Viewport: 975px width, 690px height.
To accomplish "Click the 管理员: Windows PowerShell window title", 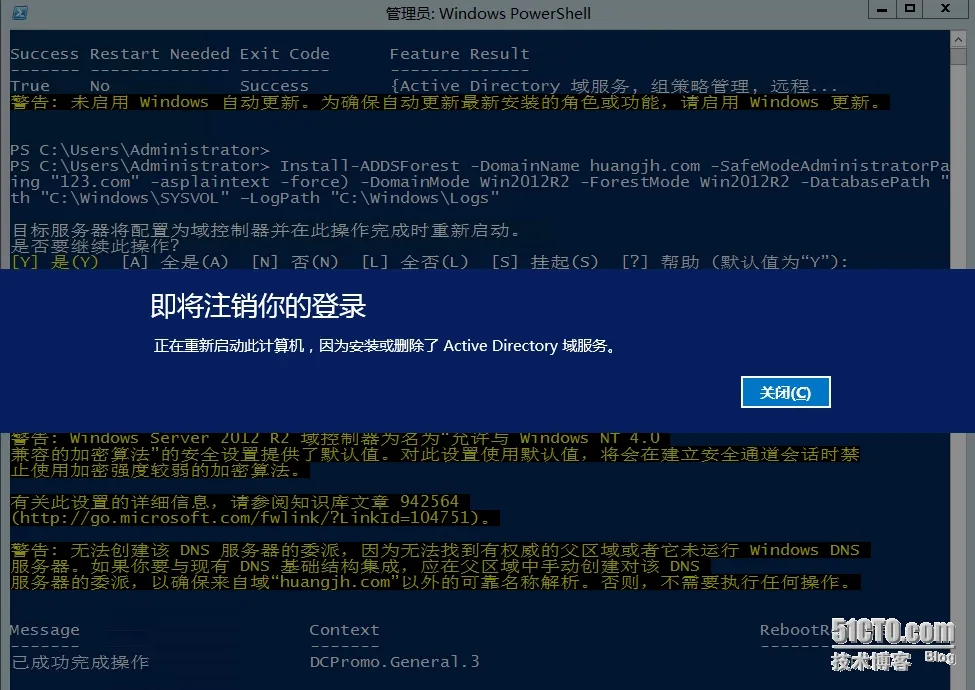I will (x=488, y=13).
